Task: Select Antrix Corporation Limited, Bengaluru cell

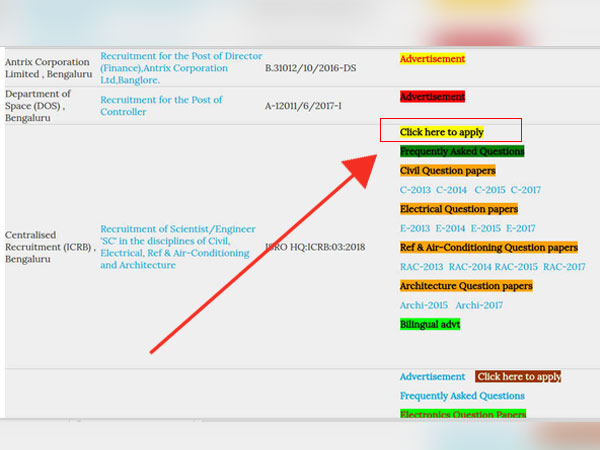Action: click(x=48, y=68)
